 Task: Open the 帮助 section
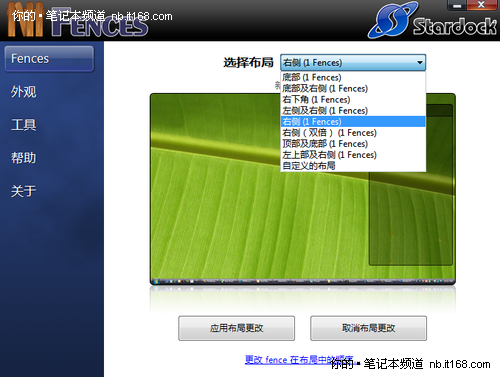point(24,158)
